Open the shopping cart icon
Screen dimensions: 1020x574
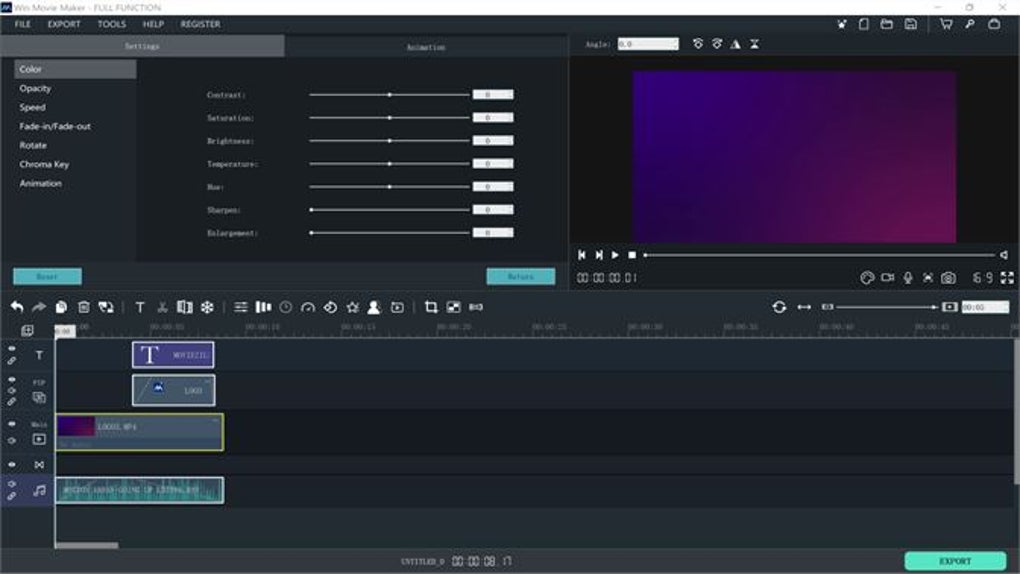(946, 24)
